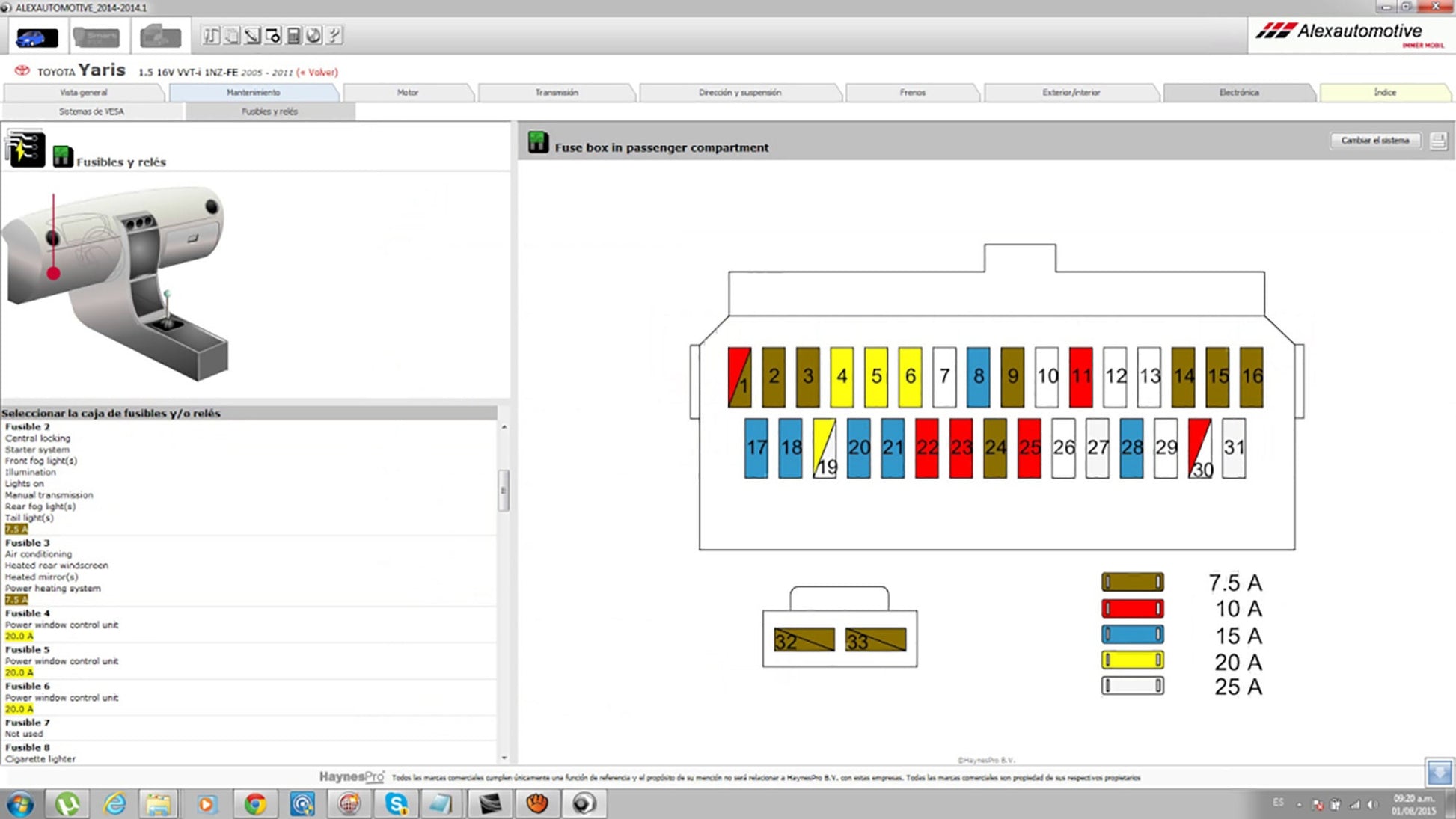Click the print icon beside Cambiar el sistema
Viewport: 1456px width, 819px height.
[1437, 141]
